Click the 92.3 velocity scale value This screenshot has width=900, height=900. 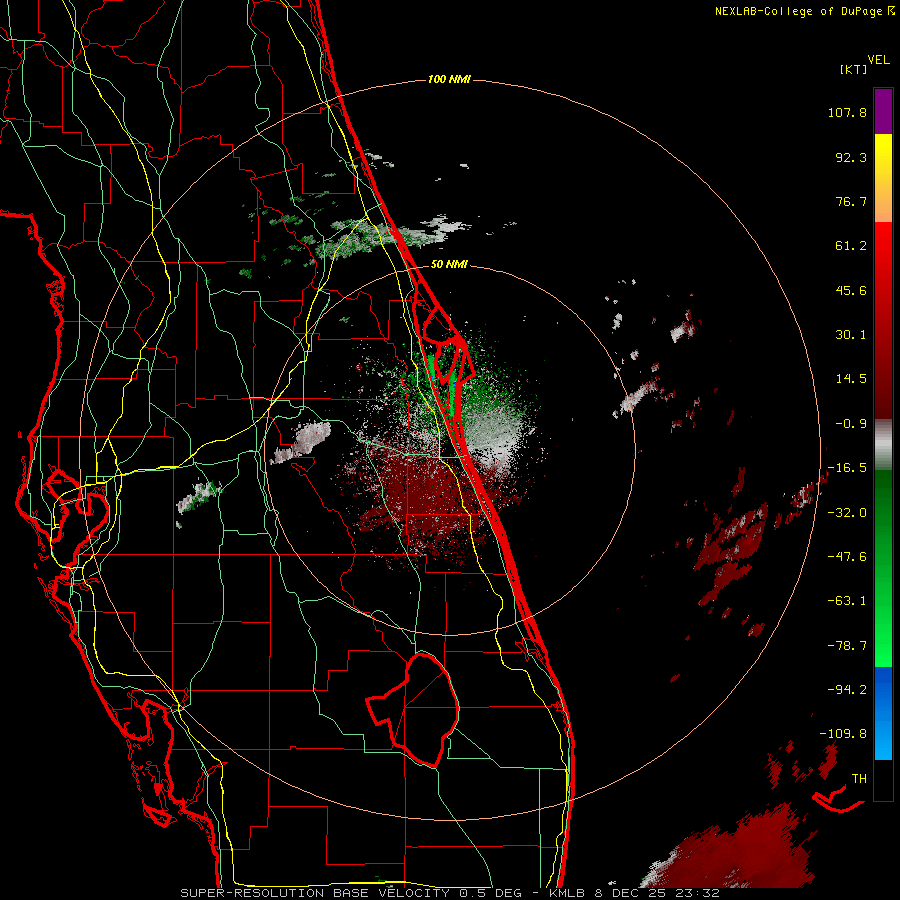851,157
